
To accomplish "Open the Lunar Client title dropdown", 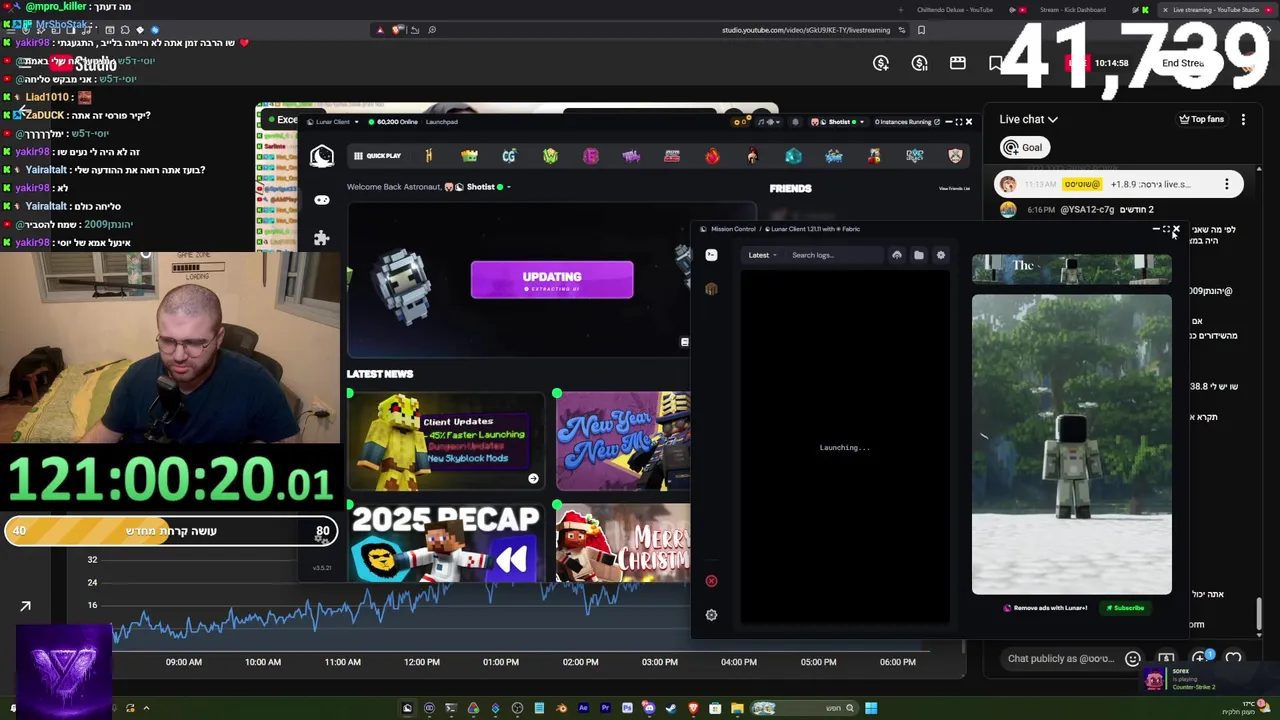I will coord(332,122).
